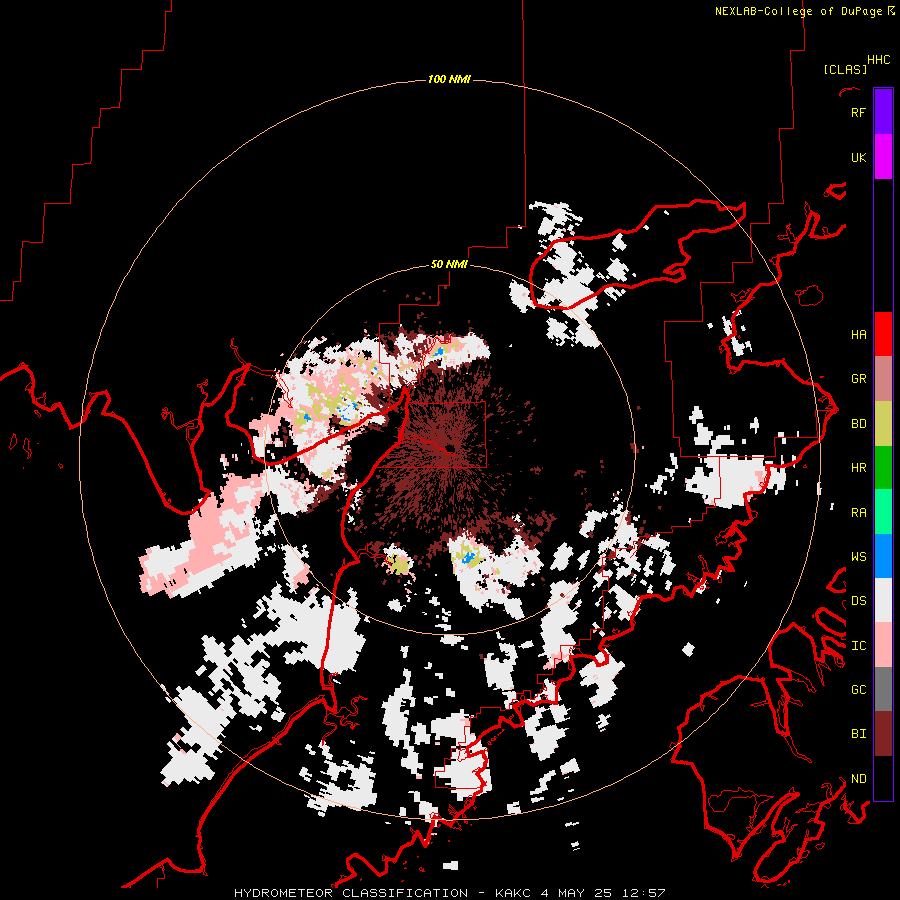
Task: Click the HA legend label
Action: (x=858, y=334)
